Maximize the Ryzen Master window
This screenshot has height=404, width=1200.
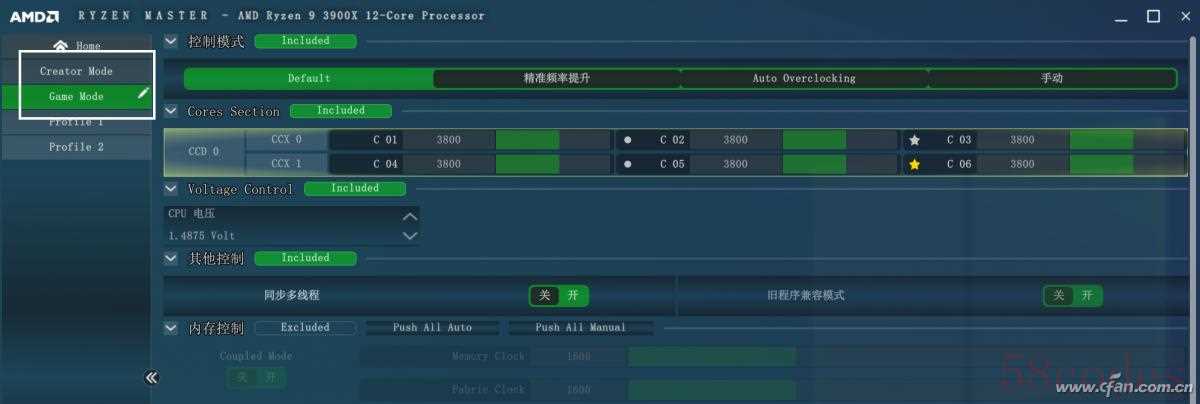tap(1154, 16)
